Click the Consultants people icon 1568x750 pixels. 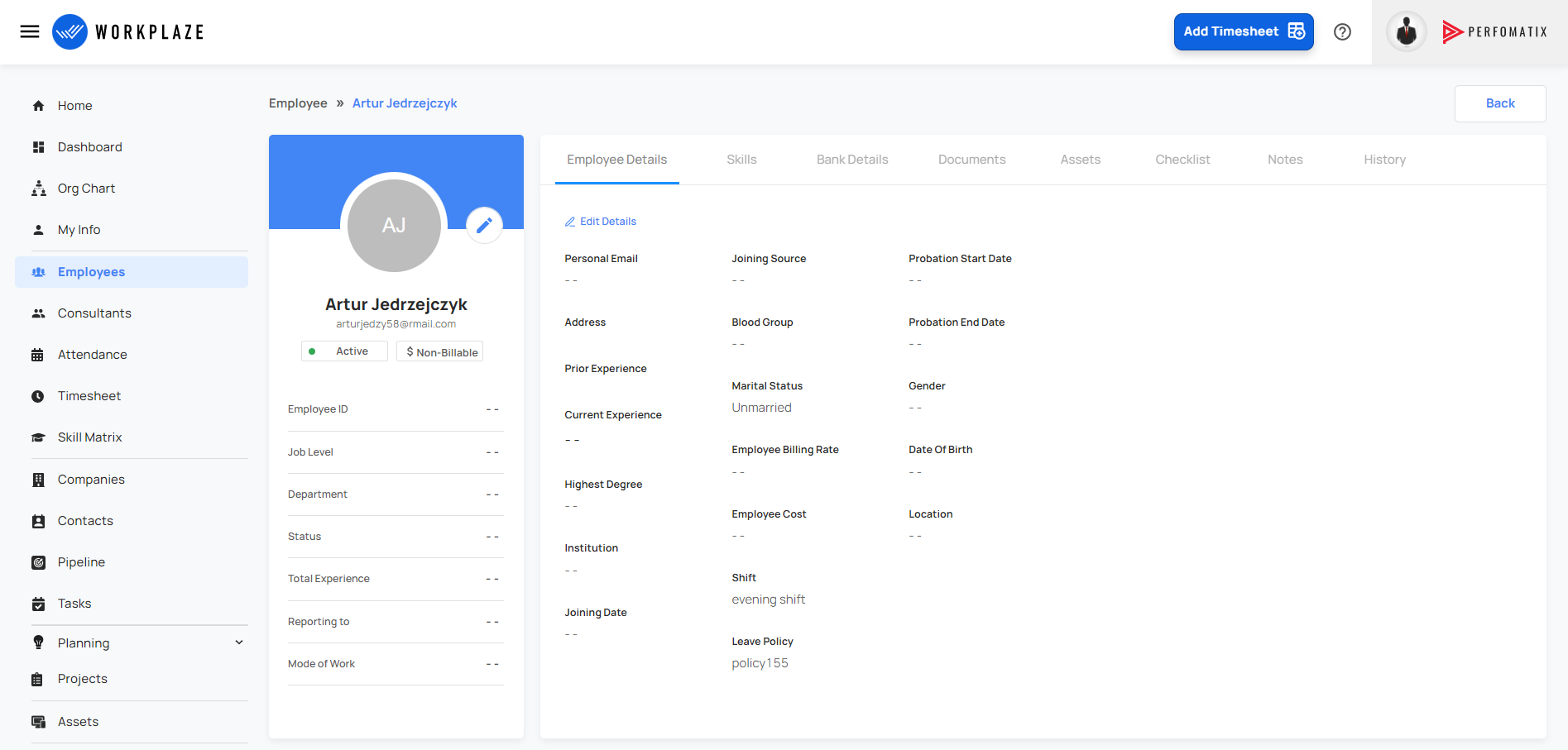pyautogui.click(x=38, y=313)
